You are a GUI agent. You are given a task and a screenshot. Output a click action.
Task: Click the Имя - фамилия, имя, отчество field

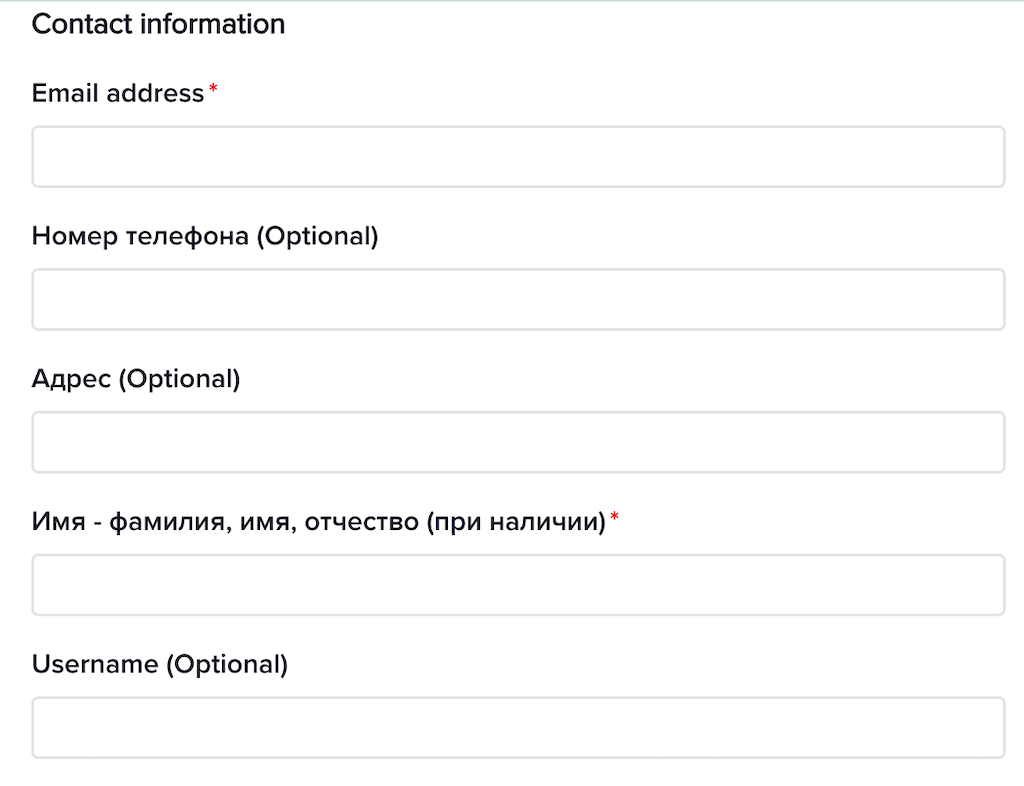pyautogui.click(x=518, y=585)
